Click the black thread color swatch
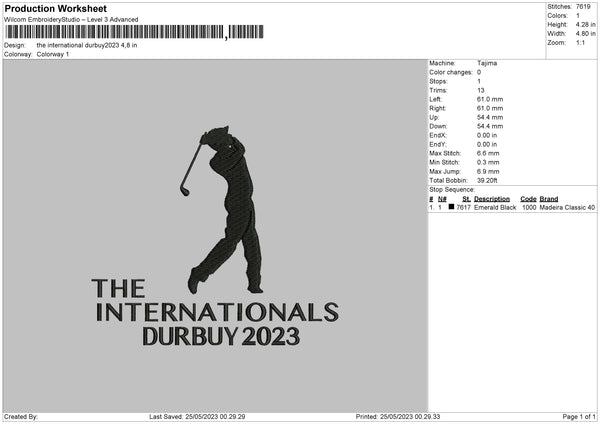Viewport: 600px width, 424px height. pos(451,207)
